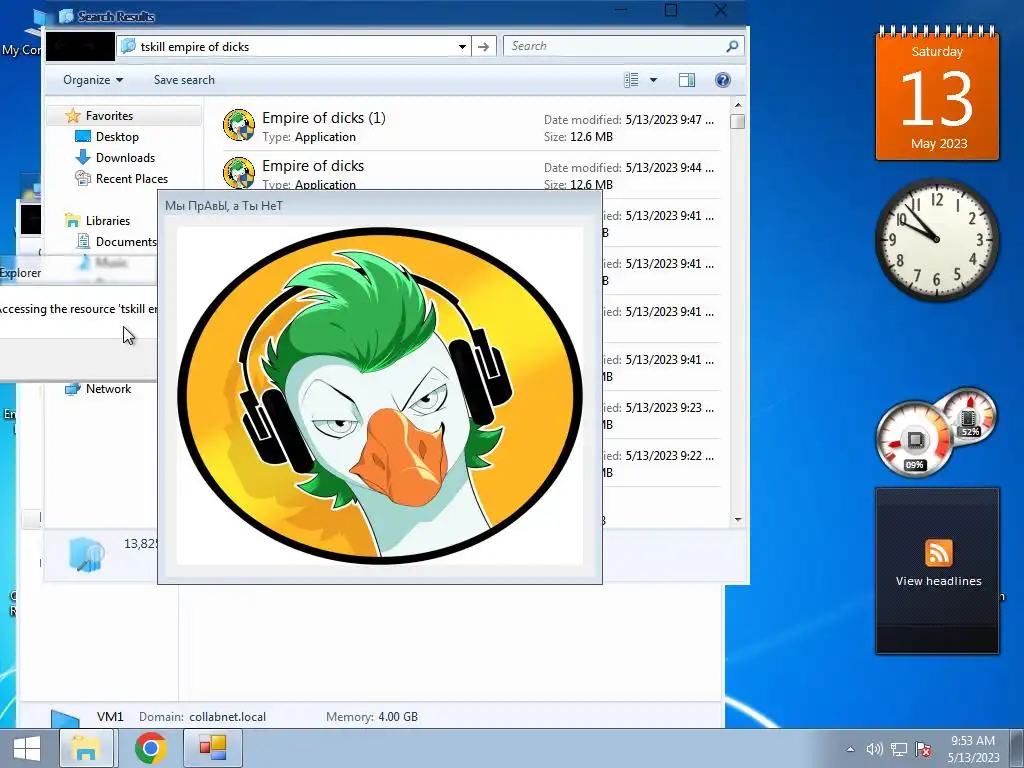Click the address bar go arrow

[483, 46]
